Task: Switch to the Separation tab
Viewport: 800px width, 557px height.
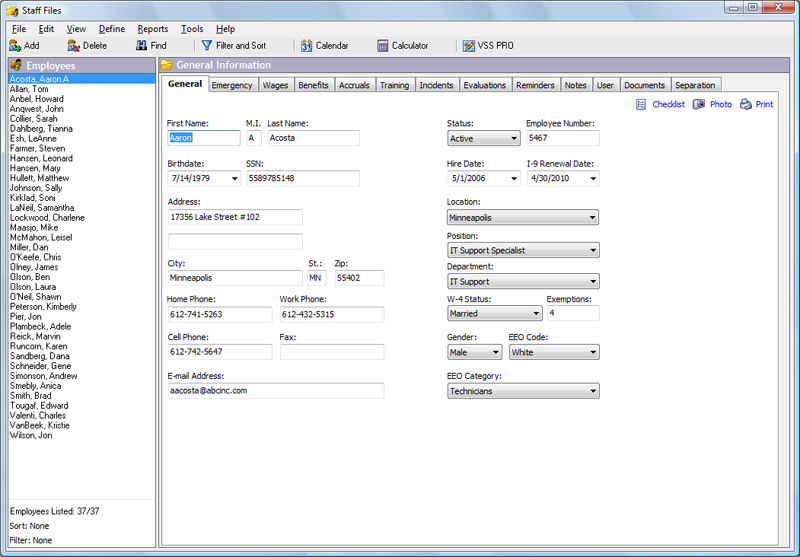Action: [x=695, y=85]
